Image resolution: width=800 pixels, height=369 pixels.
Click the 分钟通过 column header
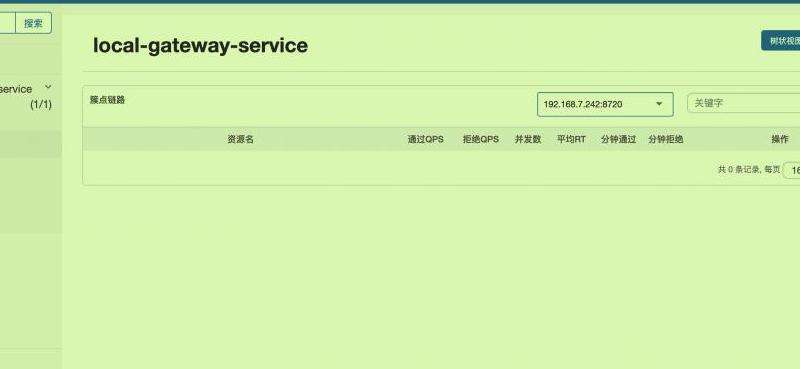618,139
